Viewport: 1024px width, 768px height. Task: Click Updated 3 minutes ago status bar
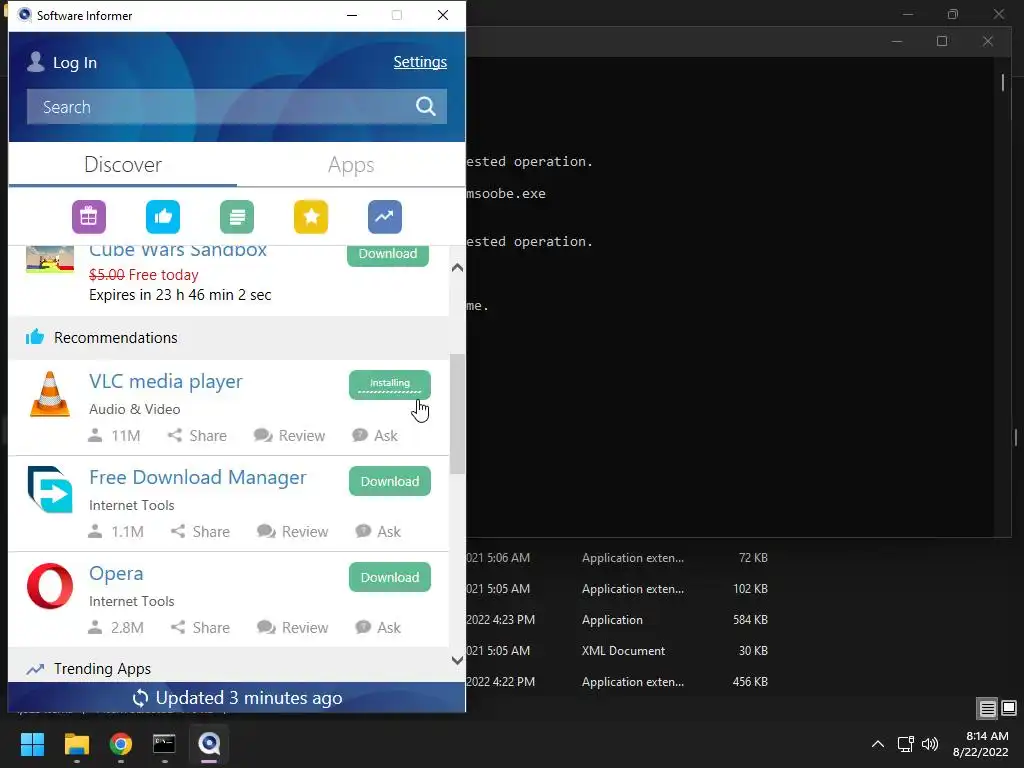236,697
